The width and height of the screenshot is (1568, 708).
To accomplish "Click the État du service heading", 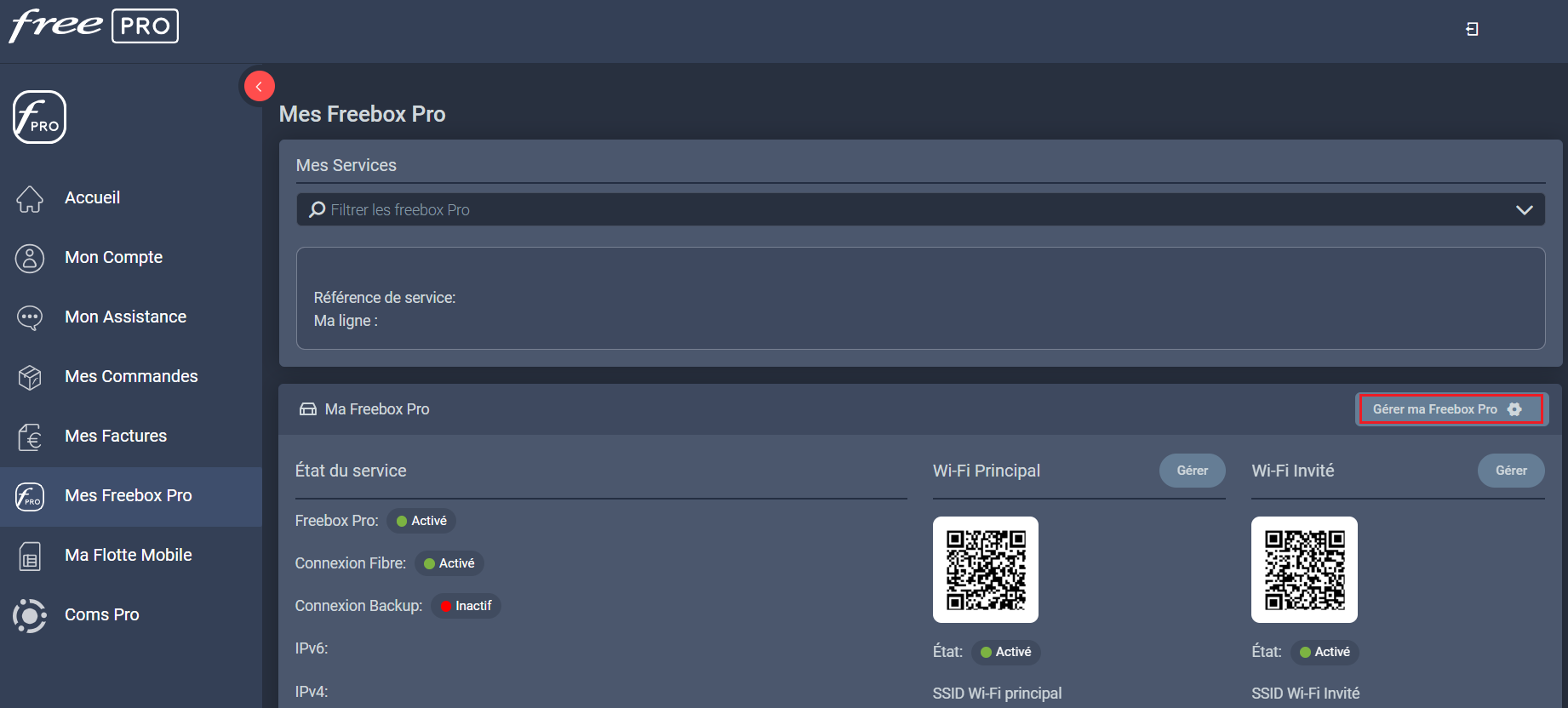I will [351, 471].
